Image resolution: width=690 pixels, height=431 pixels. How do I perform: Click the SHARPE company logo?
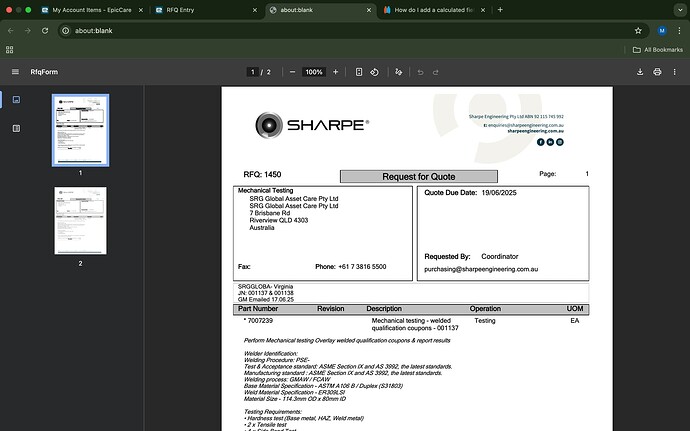tap(312, 125)
